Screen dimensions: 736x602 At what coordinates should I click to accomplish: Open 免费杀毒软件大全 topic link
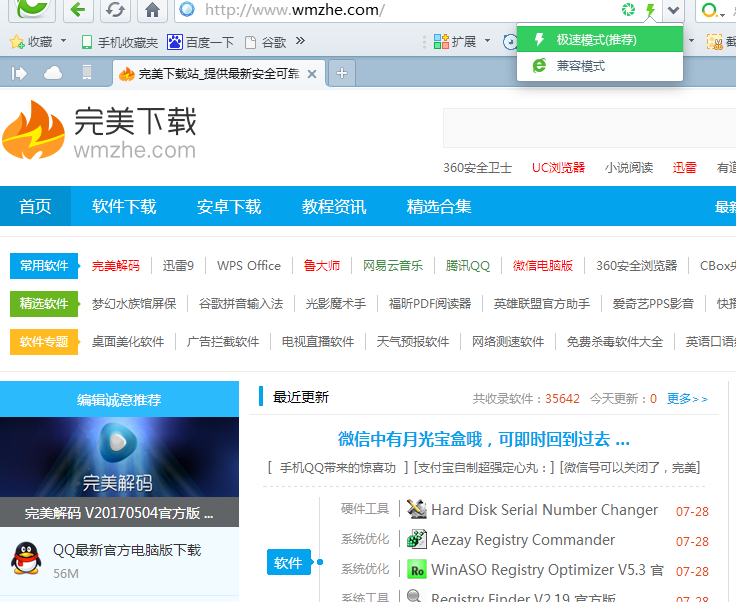click(615, 342)
